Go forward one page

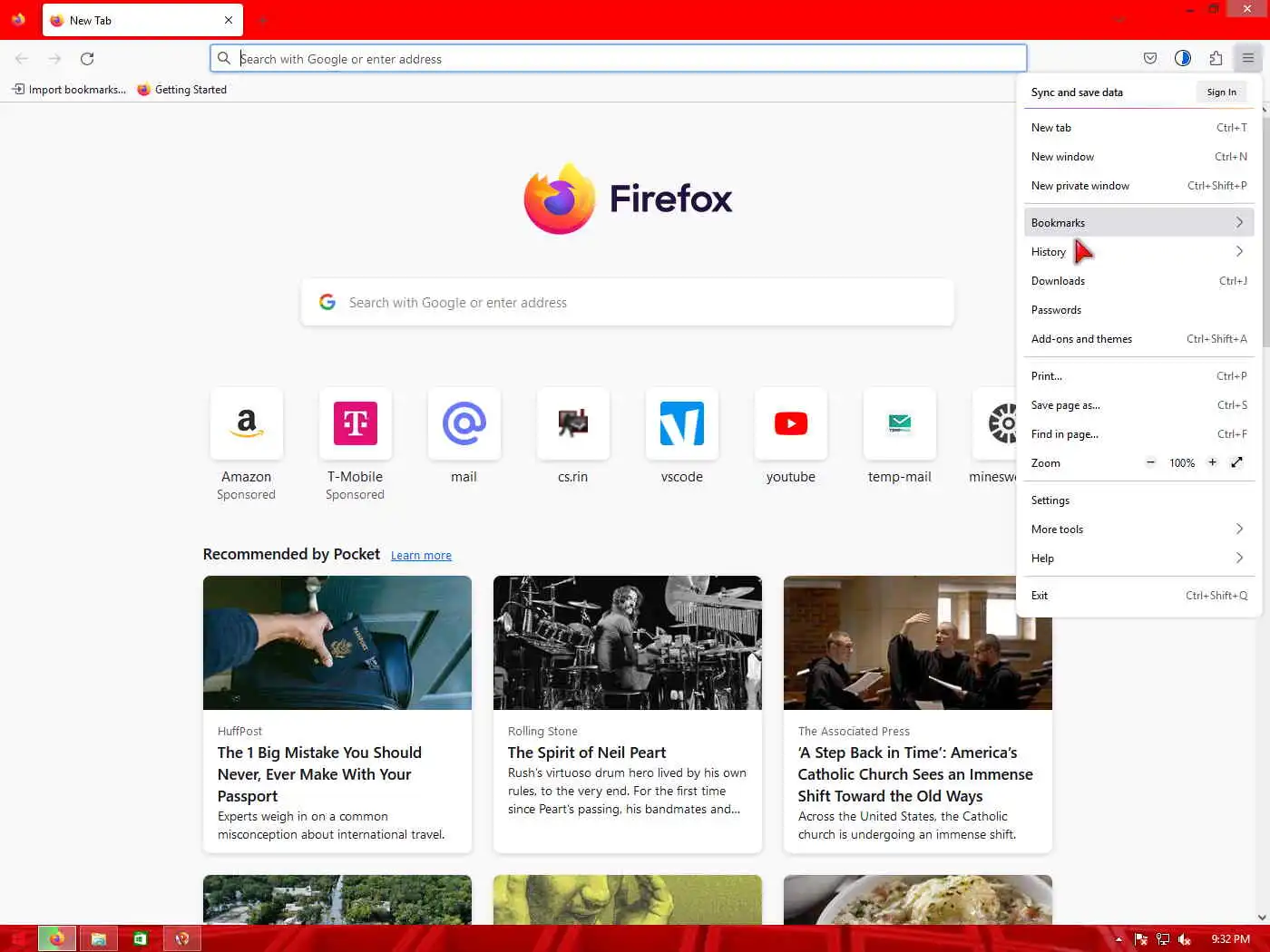tap(54, 58)
